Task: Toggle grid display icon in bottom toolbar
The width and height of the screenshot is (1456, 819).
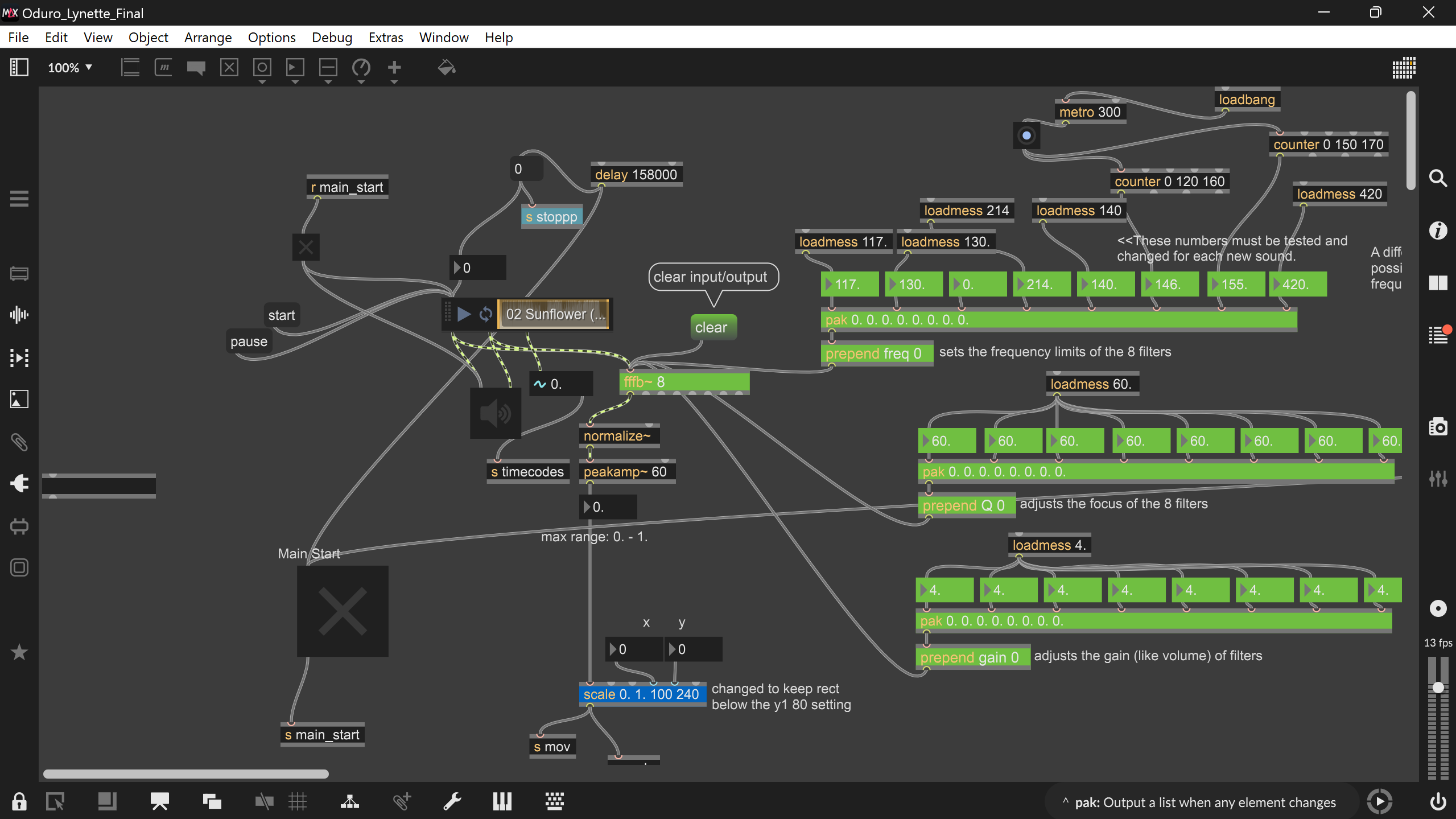Action: click(x=298, y=801)
